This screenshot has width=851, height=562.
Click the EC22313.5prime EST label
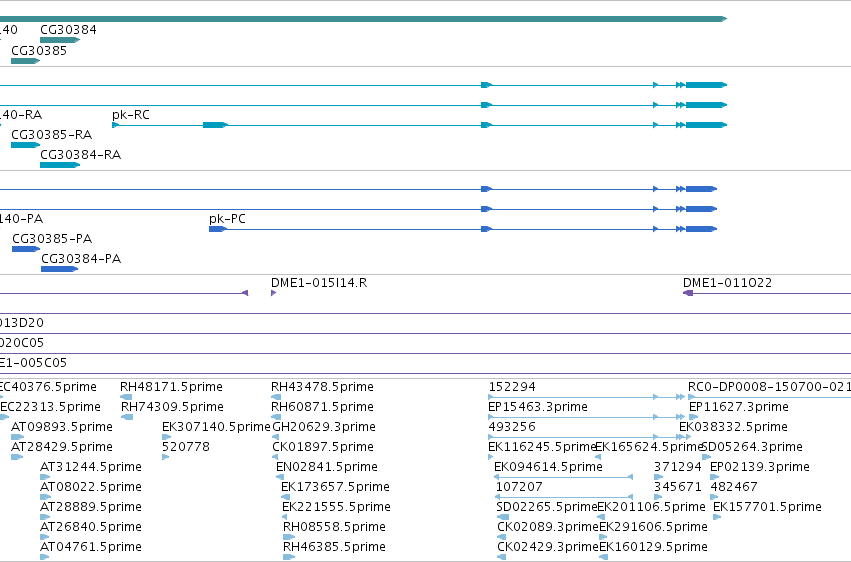click(x=50, y=407)
